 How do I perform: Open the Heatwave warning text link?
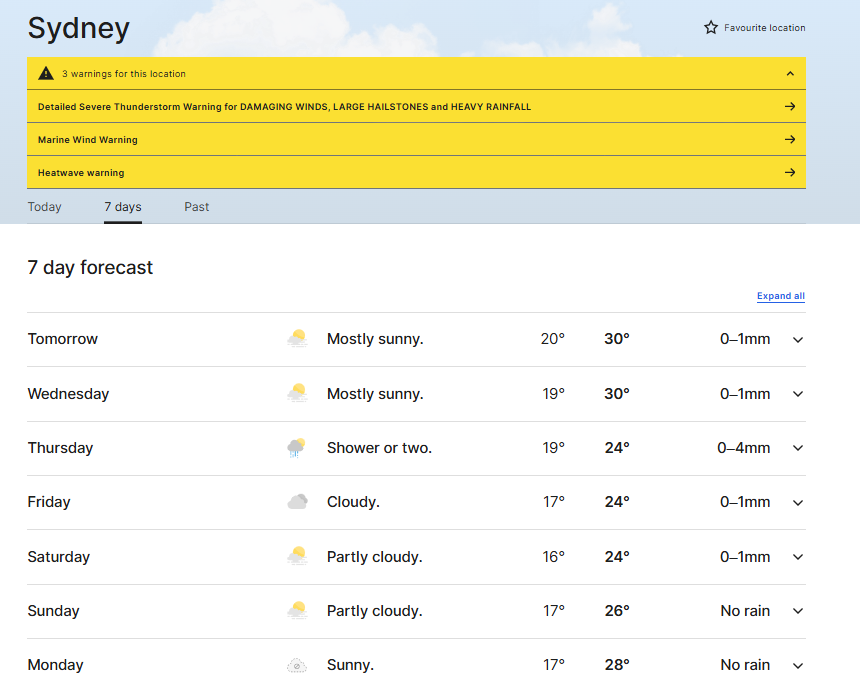pos(81,173)
